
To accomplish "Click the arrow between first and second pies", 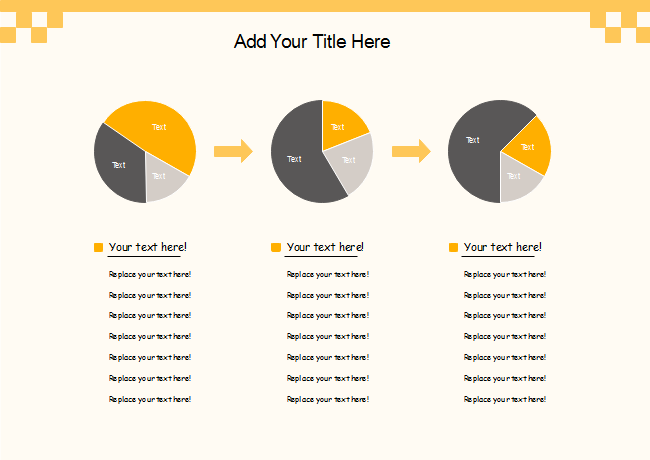I will 233,151.
